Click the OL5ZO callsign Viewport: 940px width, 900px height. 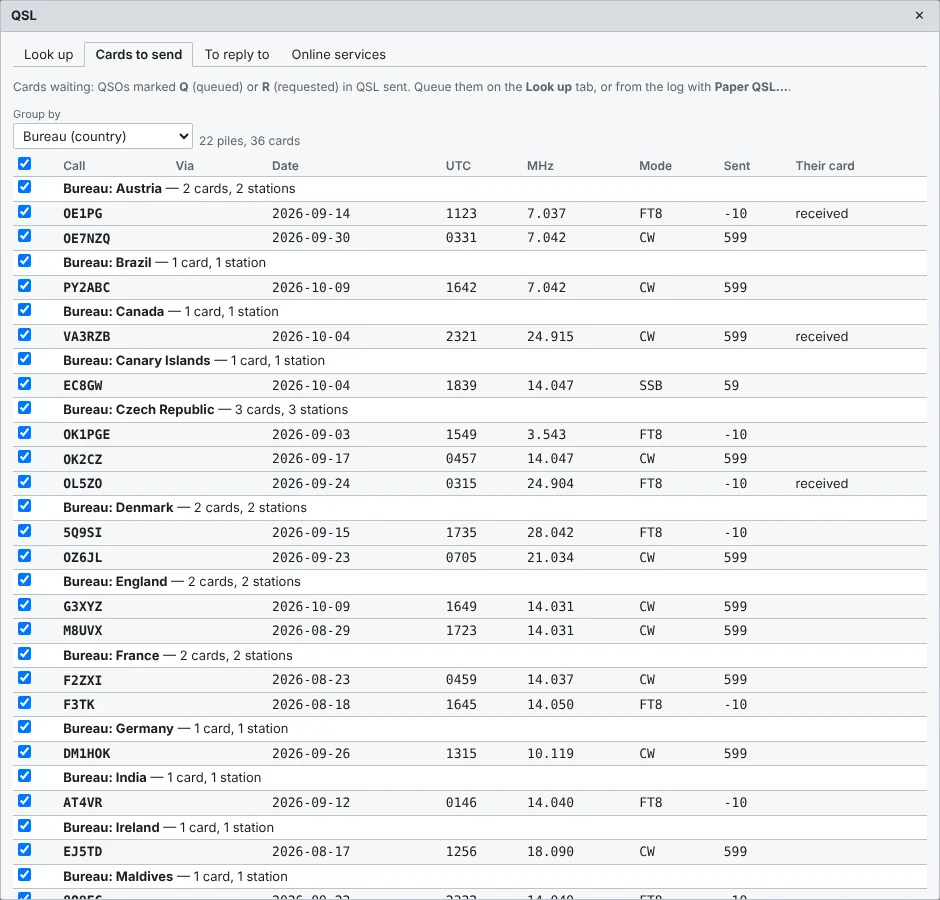click(83, 483)
